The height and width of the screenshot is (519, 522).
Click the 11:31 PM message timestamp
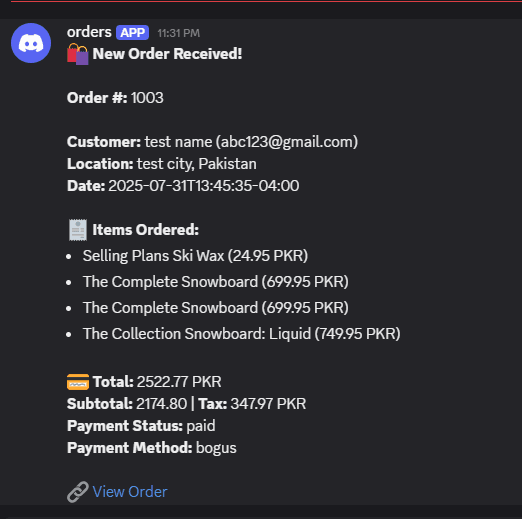point(179,33)
